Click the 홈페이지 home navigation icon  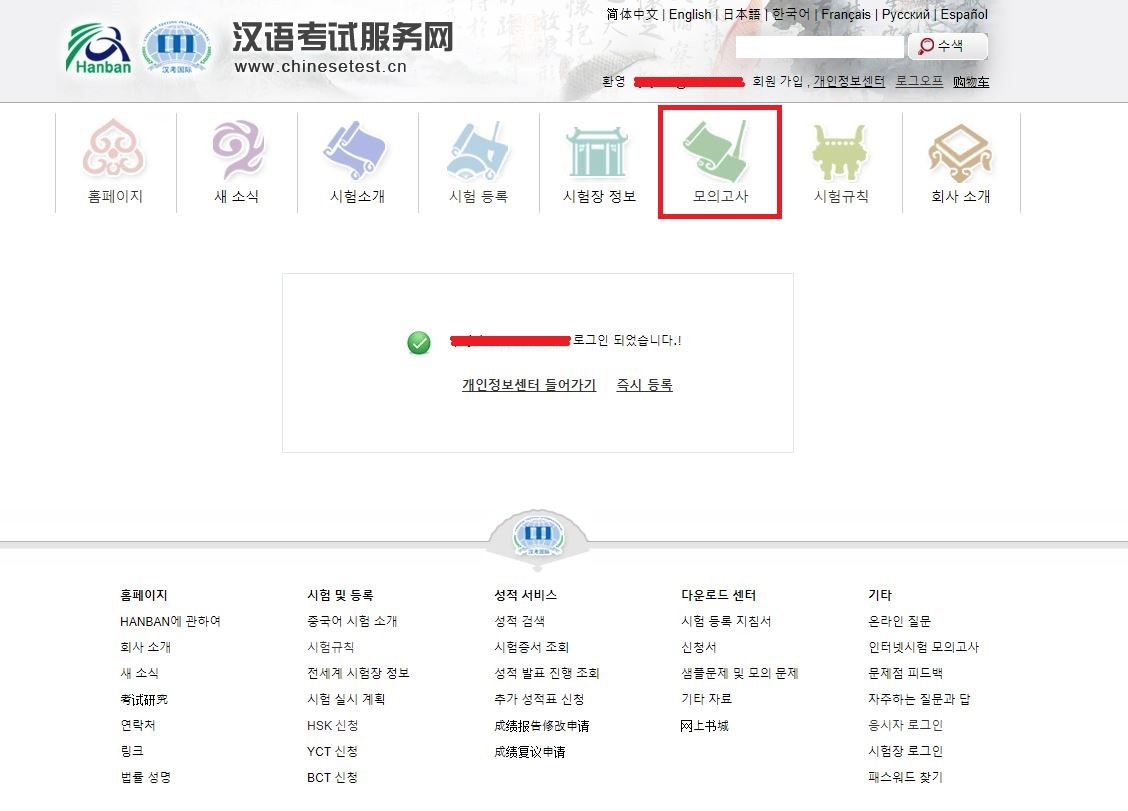click(115, 151)
